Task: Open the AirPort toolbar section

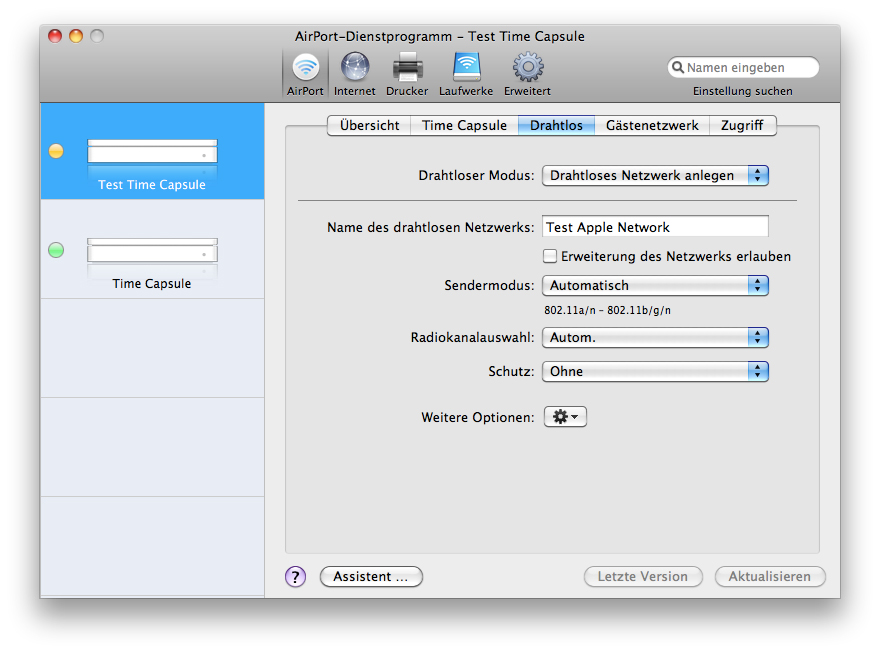Action: tap(305, 74)
